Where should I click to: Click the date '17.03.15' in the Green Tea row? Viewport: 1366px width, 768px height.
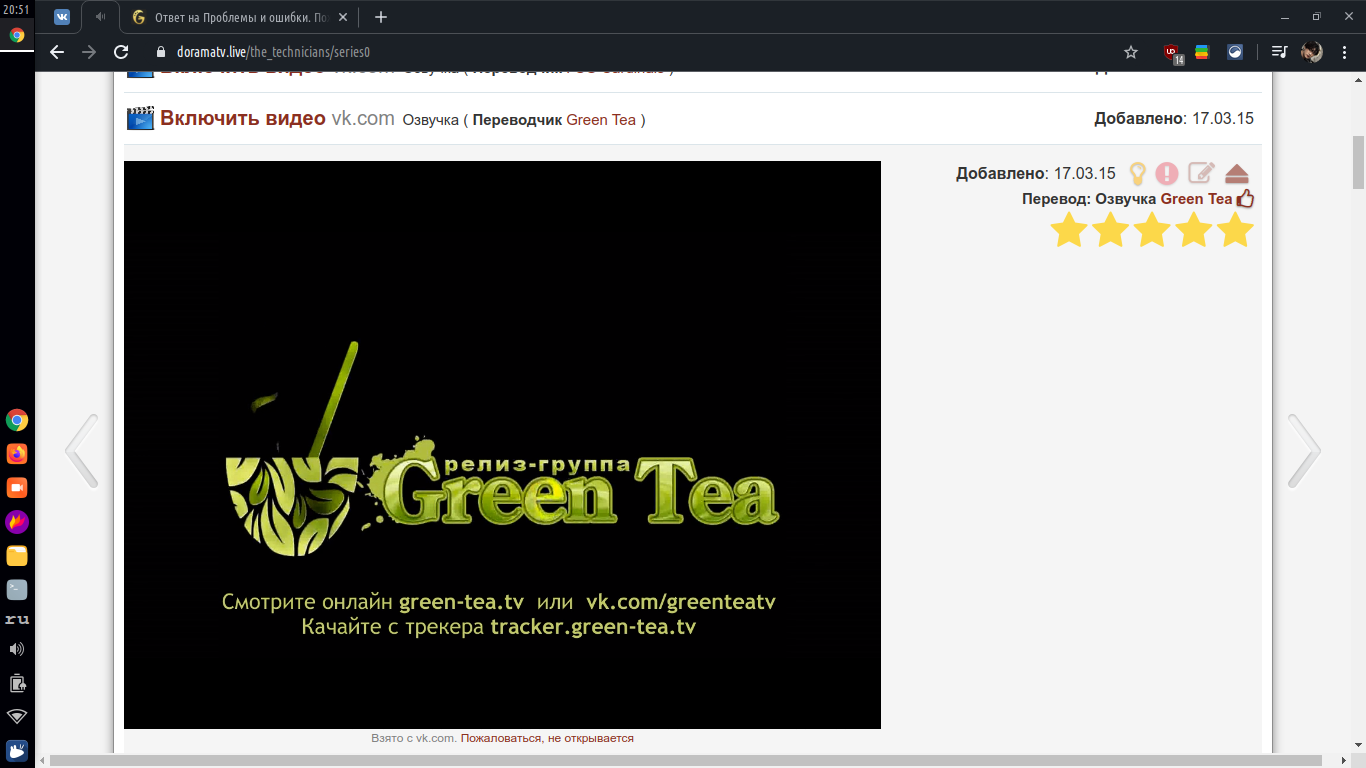tap(1223, 118)
